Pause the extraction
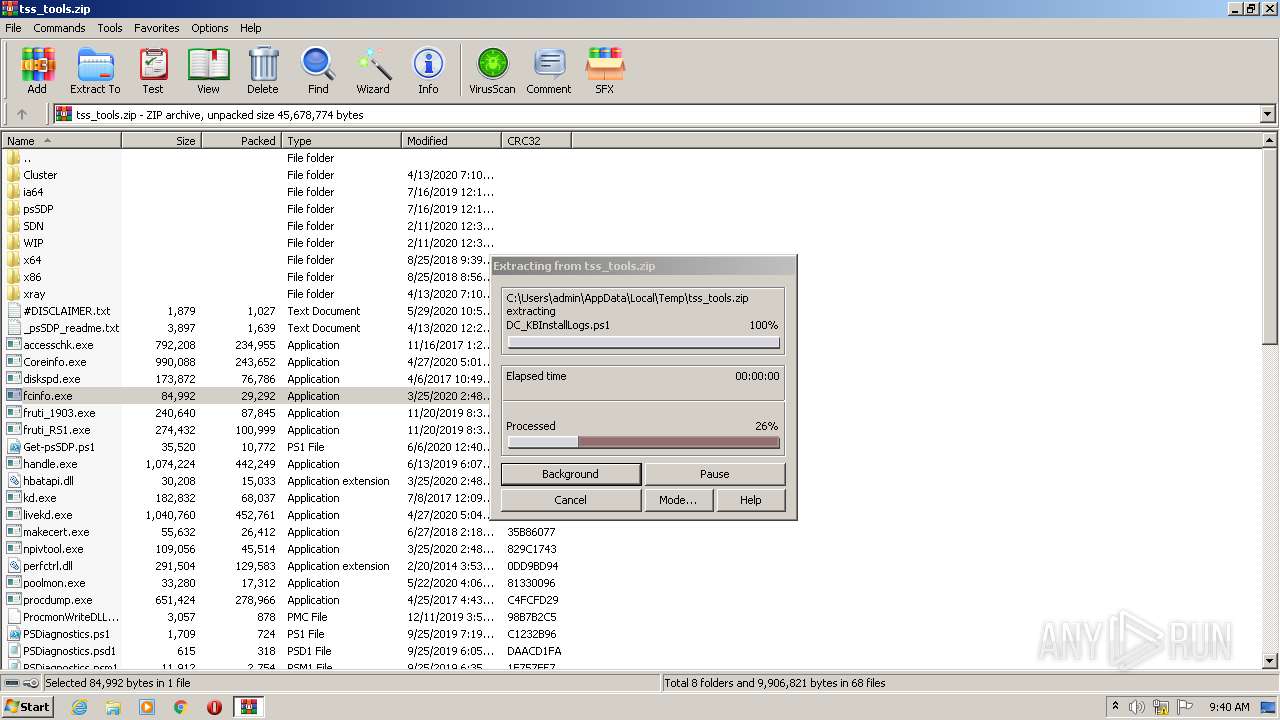1280x720 pixels. 714,474
